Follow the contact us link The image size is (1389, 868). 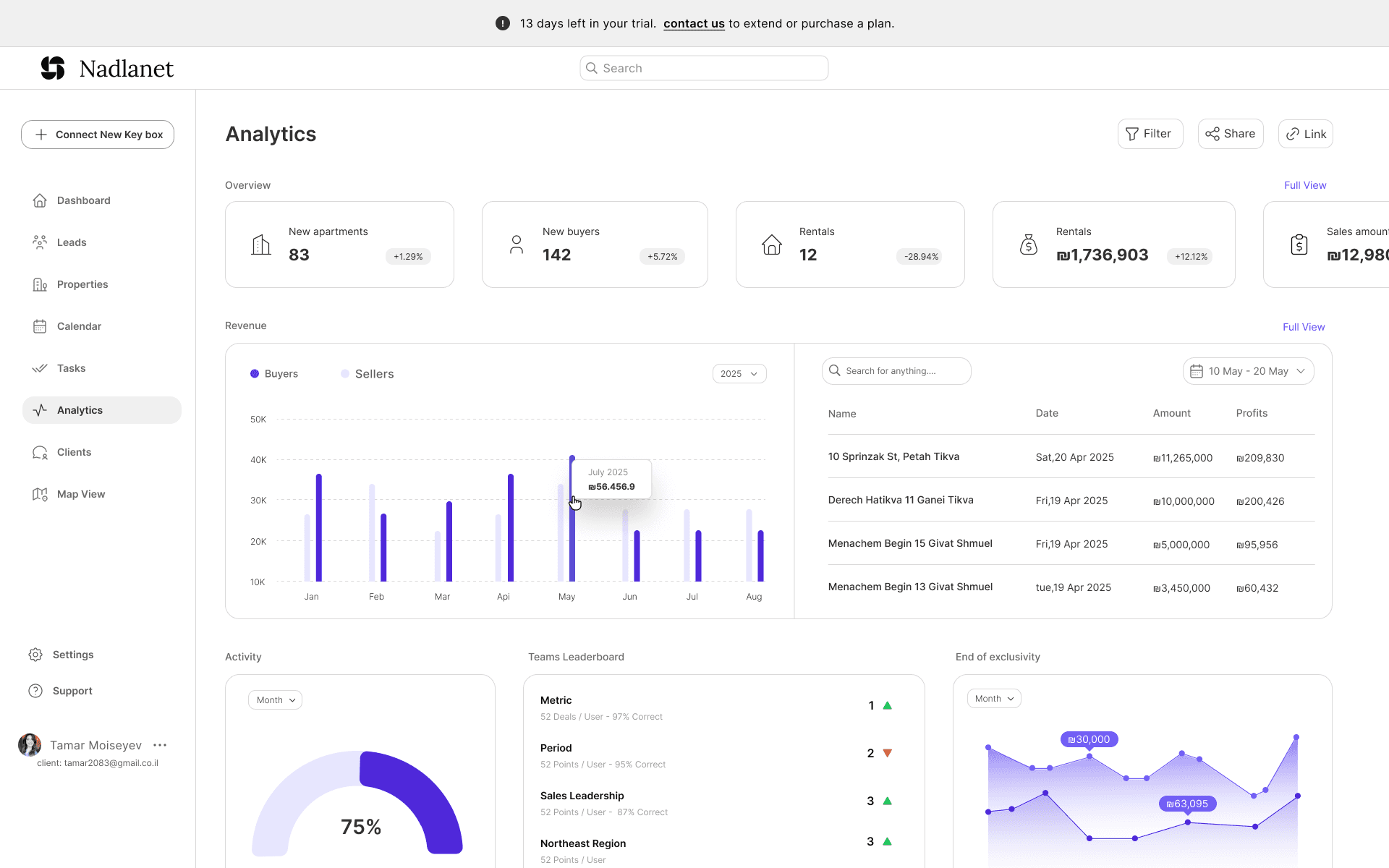(x=694, y=23)
